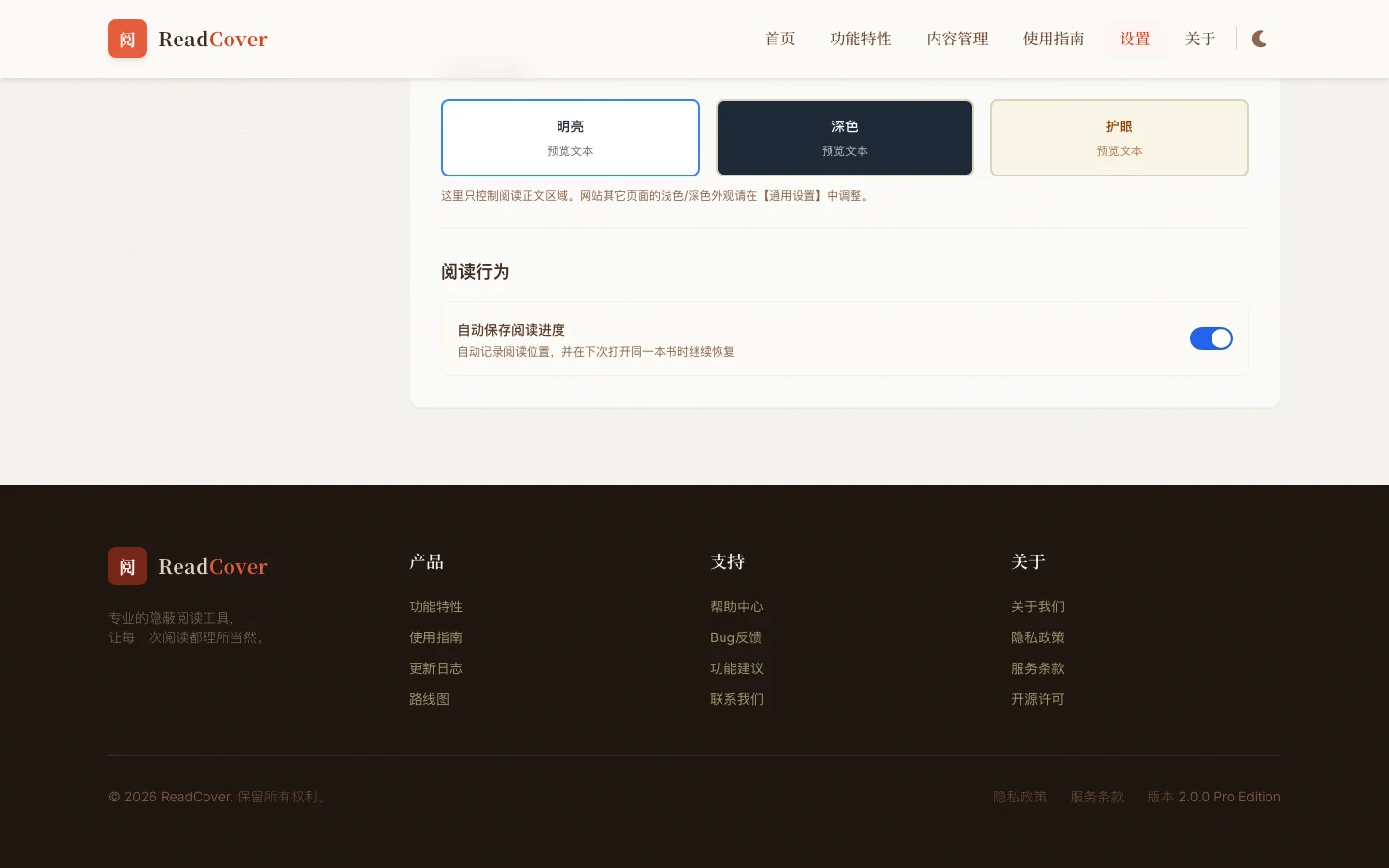Open 内容管理 in the top navigation
Screen dimensions: 1389x868
958,39
